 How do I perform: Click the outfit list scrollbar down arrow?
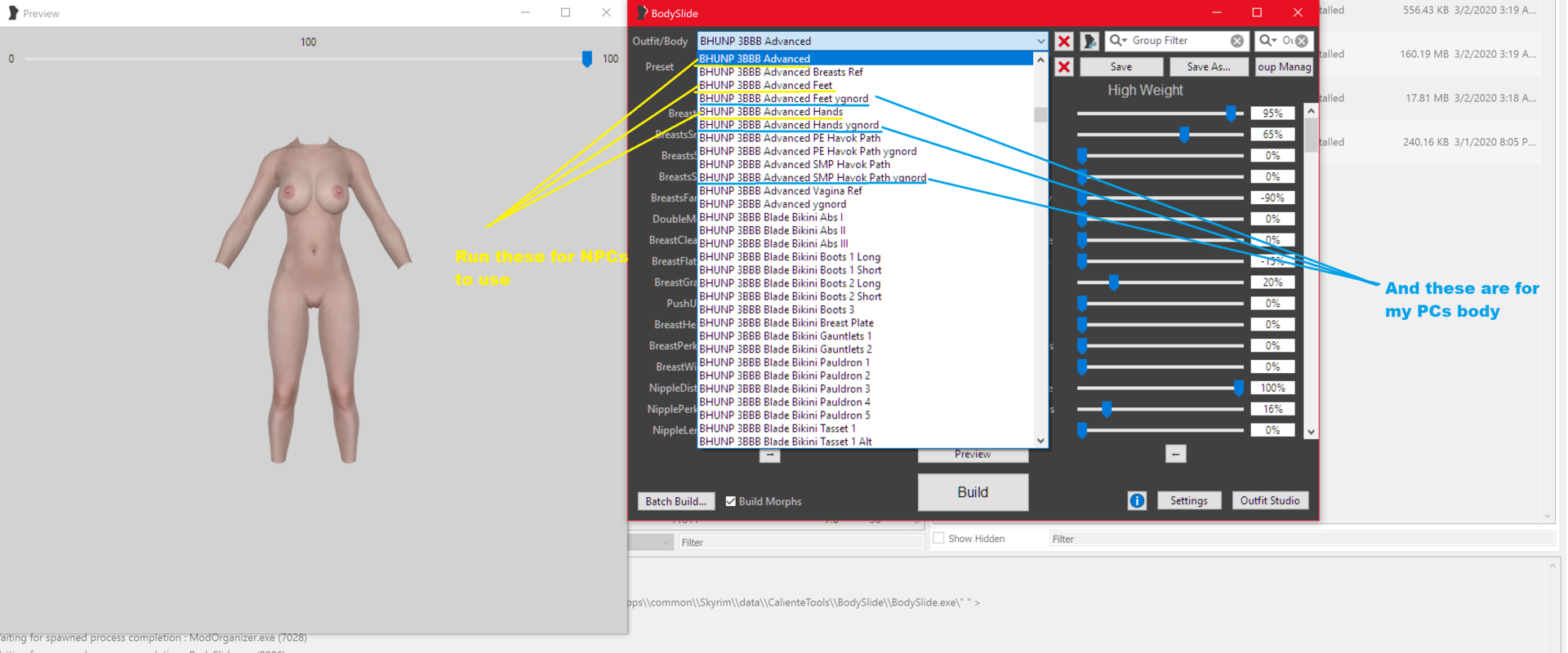point(1040,441)
